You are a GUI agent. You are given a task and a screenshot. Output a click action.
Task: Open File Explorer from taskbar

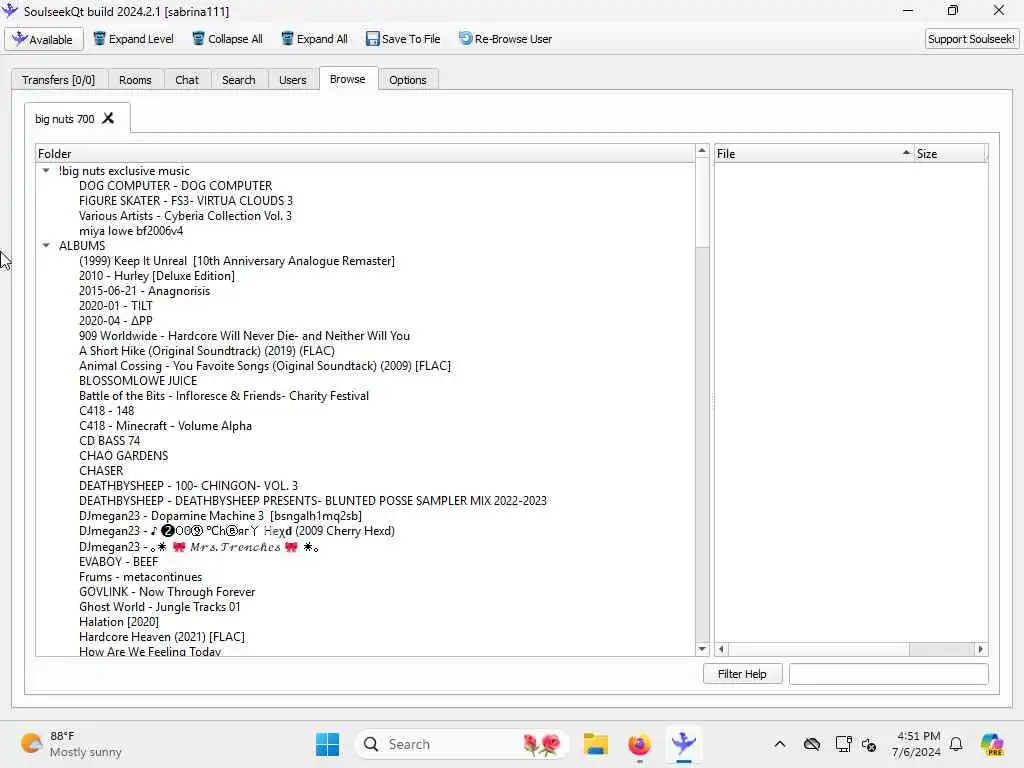click(596, 744)
